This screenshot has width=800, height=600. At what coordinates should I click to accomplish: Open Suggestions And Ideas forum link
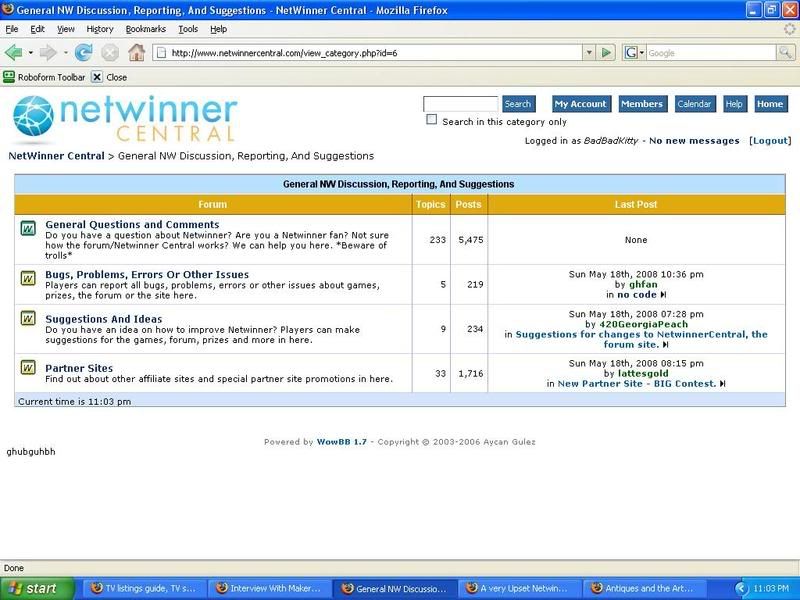tap(104, 319)
